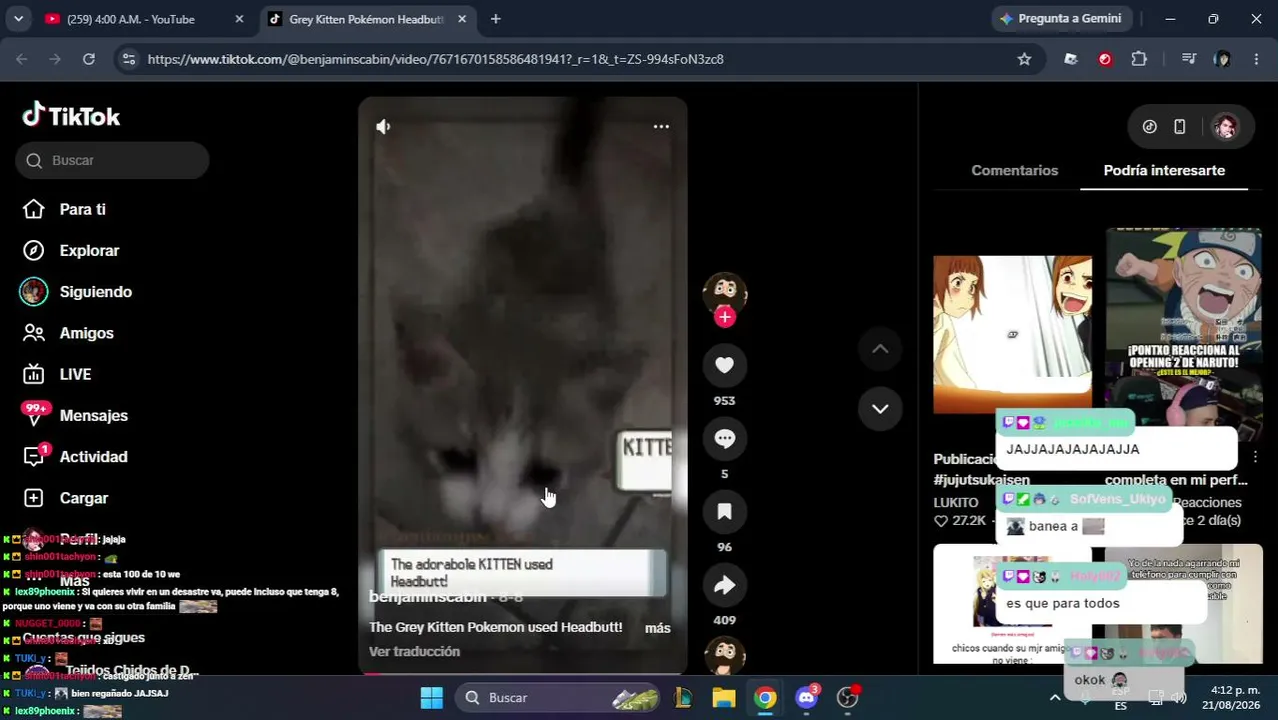Go to the next video with down chevron

point(880,408)
